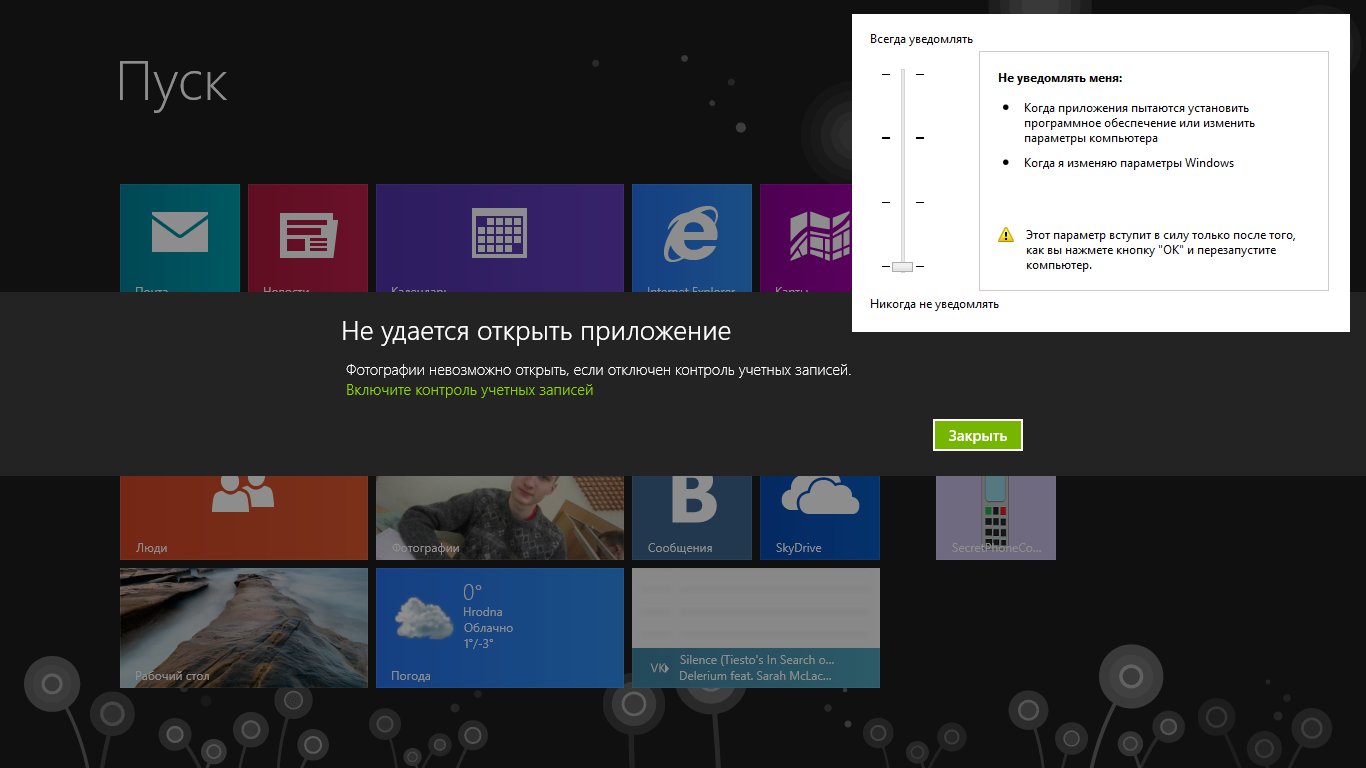Viewport: 1366px width, 768px height.
Task: Open the Люди people tile
Action: pos(244,518)
